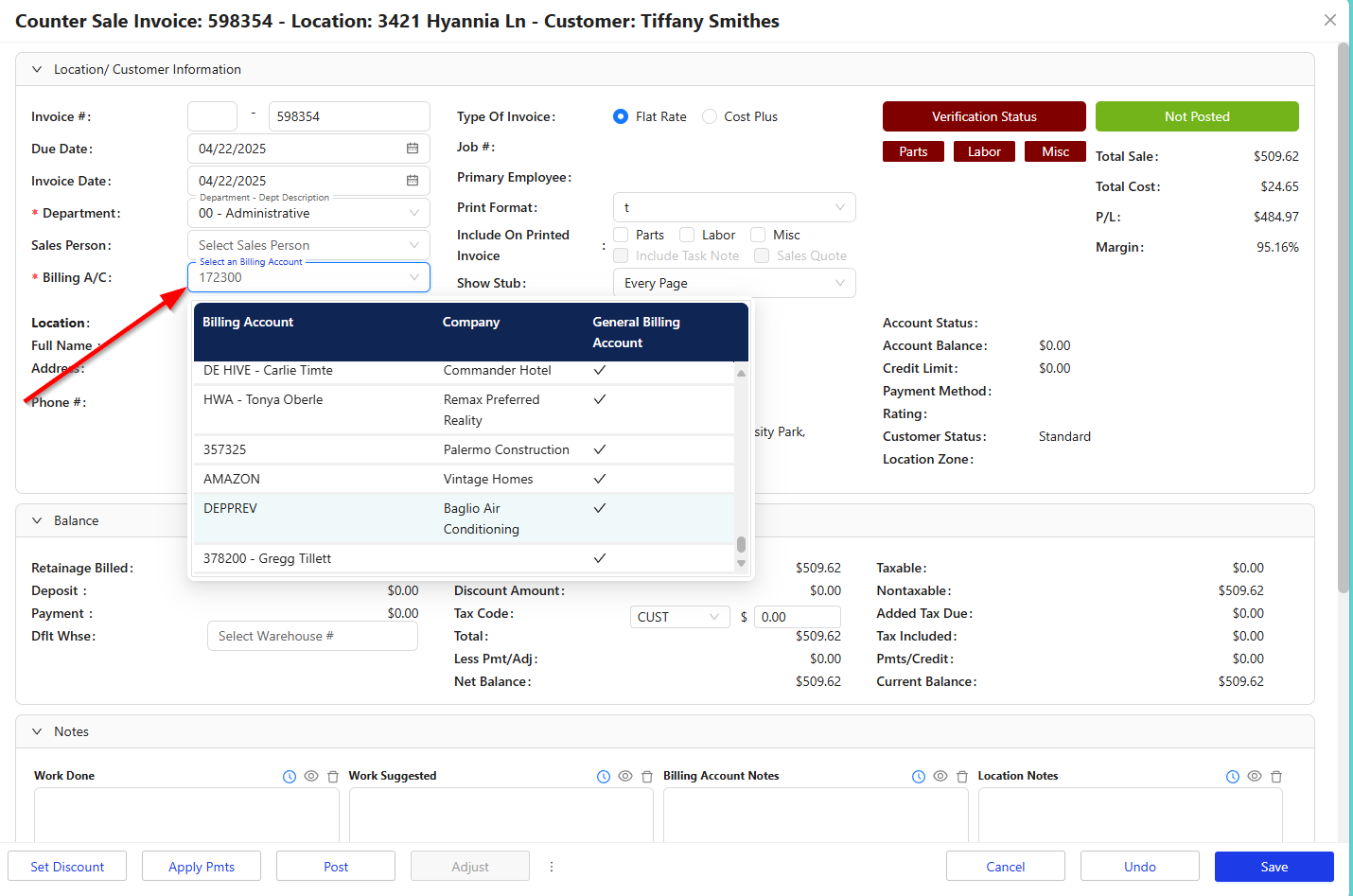Click the Post button
Viewport: 1353px width, 896px height.
336,867
